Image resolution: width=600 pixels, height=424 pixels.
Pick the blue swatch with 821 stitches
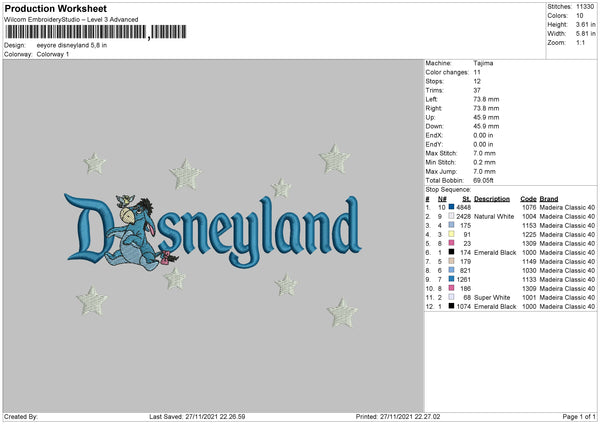click(451, 270)
